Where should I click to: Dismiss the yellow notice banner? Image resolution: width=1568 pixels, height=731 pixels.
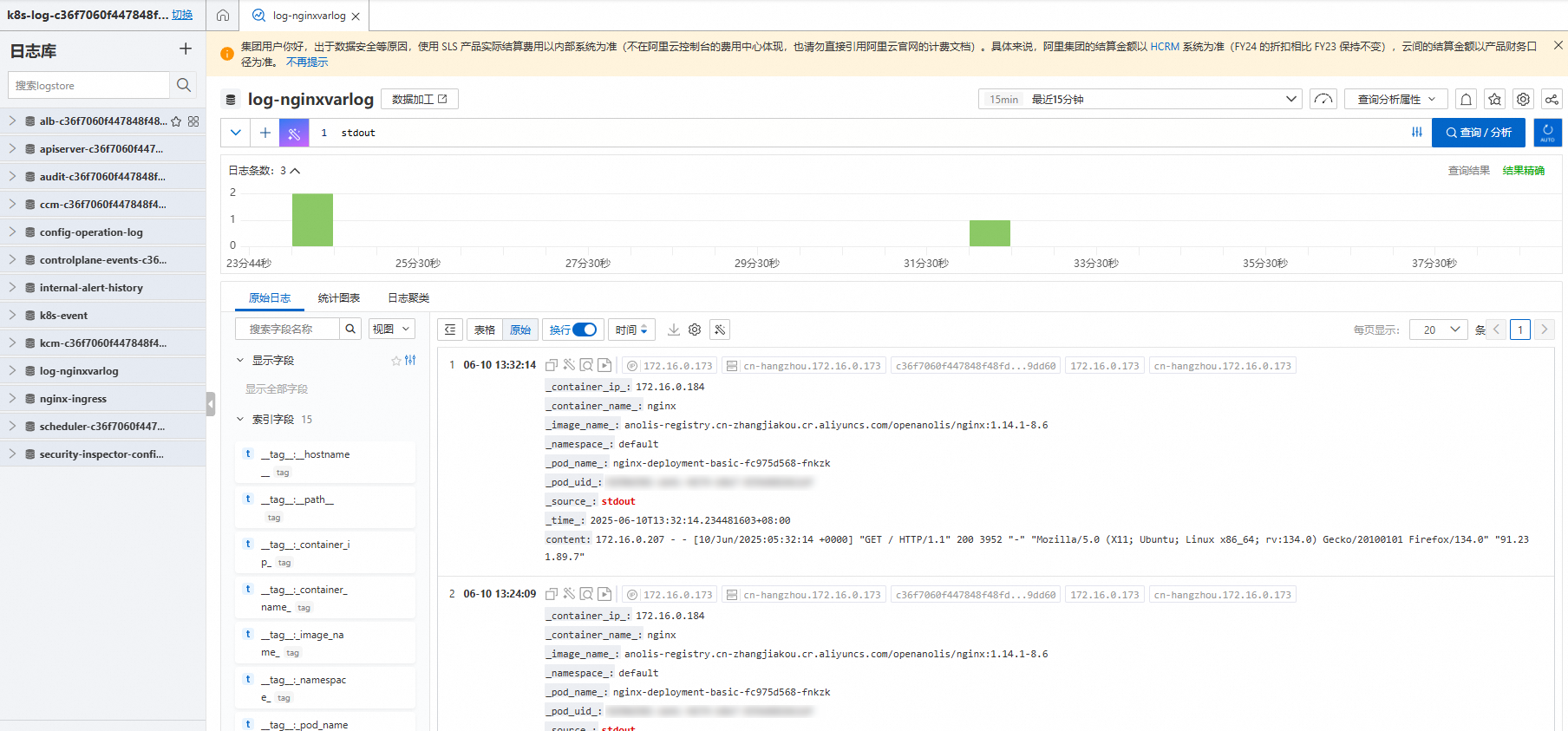click(x=1558, y=45)
